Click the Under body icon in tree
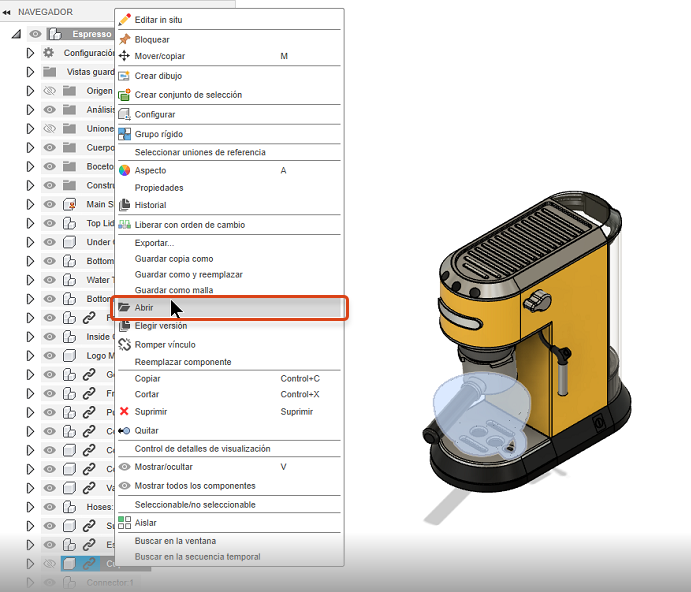The height and width of the screenshot is (592, 691). [69, 242]
